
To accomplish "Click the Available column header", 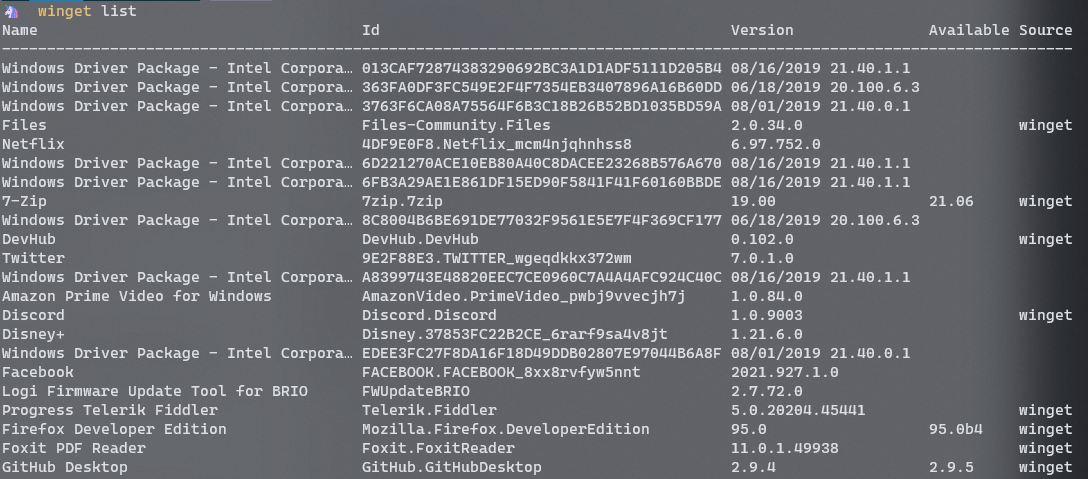I will pyautogui.click(x=969, y=30).
